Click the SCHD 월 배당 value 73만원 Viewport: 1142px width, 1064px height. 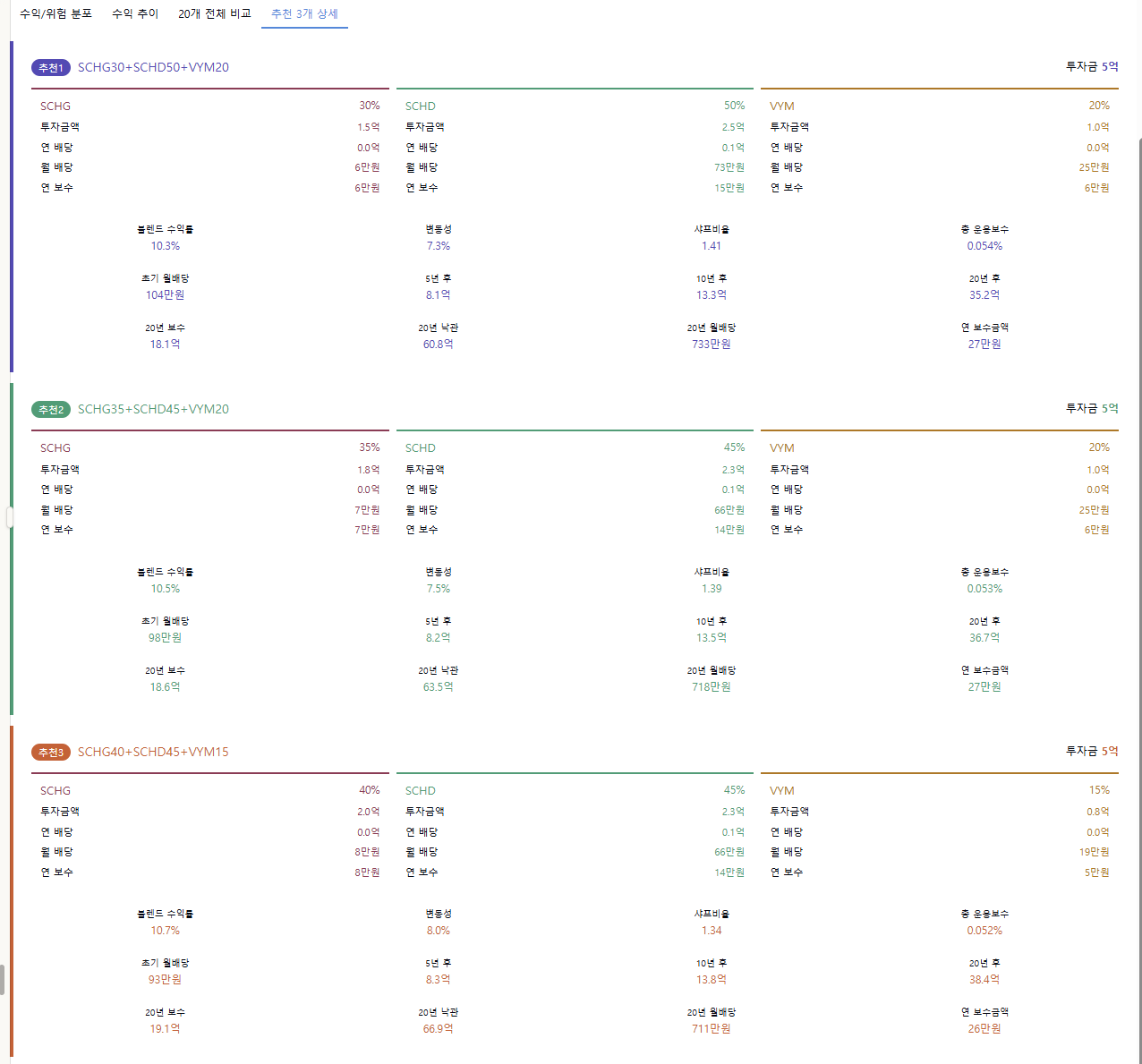(729, 168)
